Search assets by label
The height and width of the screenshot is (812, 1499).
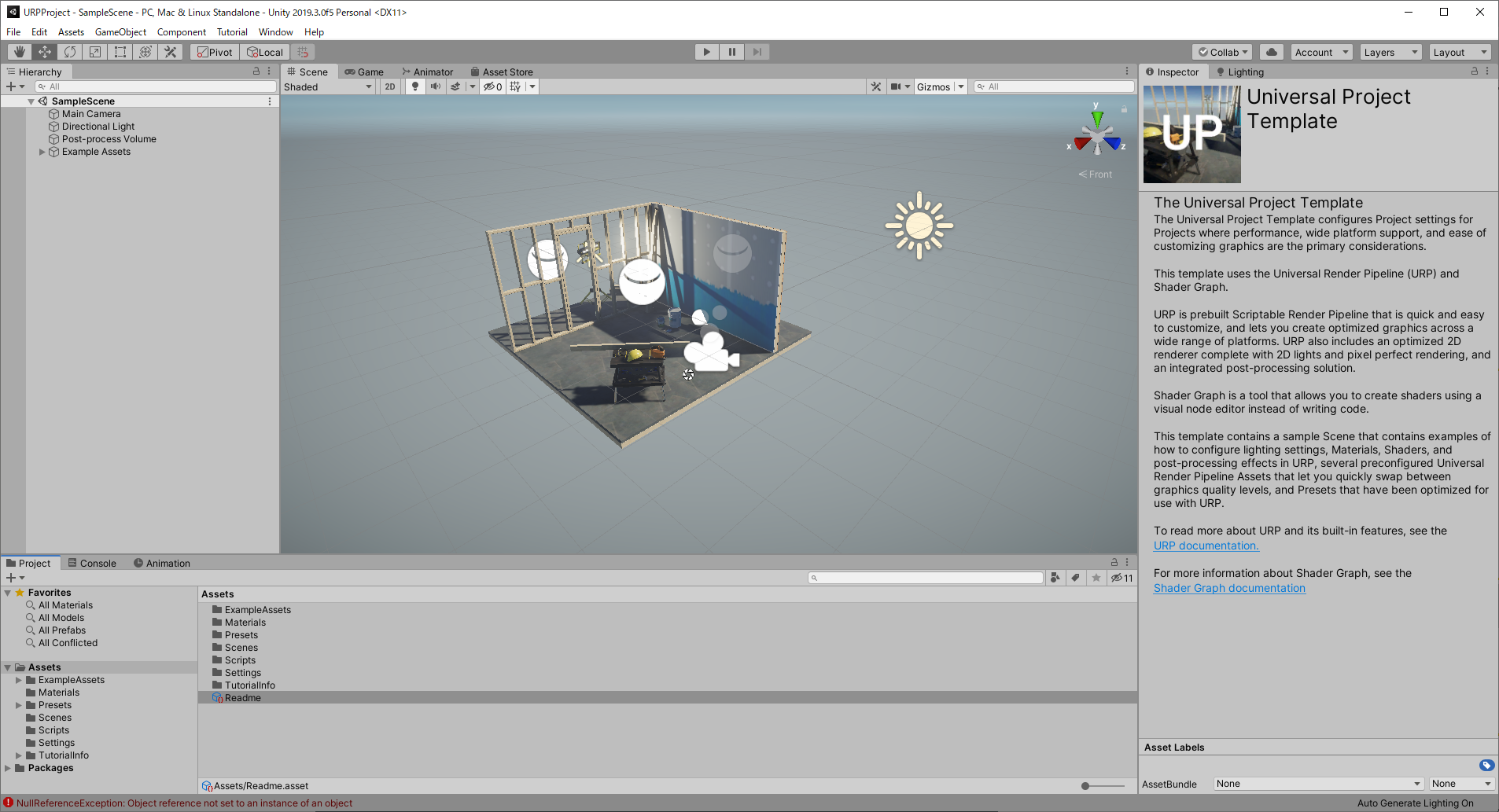pos(1076,578)
